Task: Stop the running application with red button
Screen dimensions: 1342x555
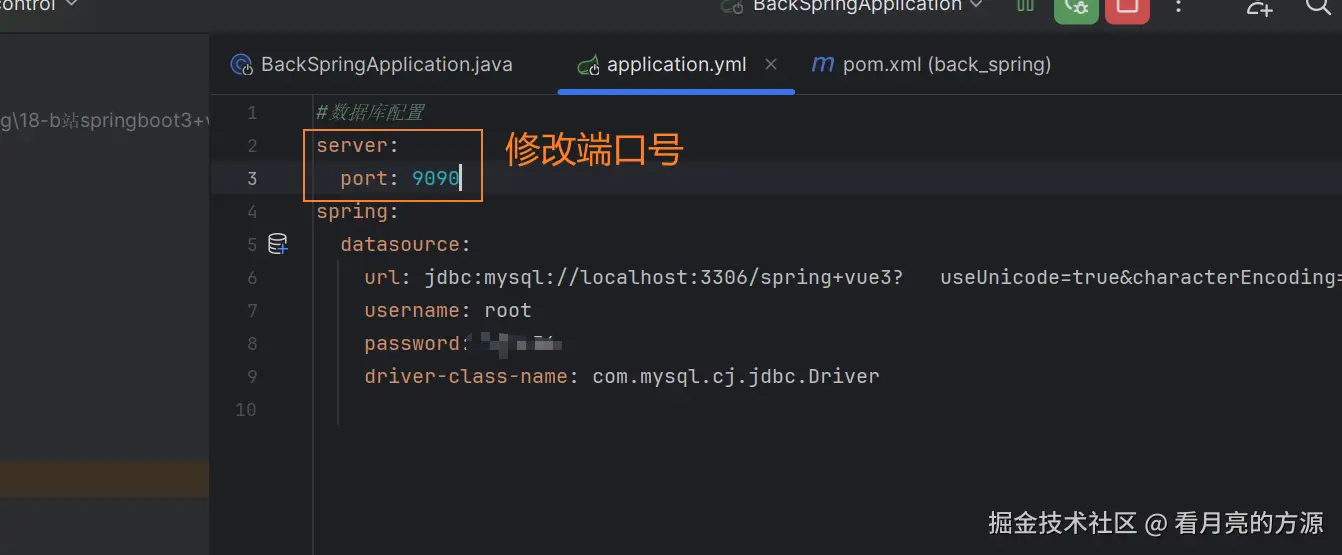Action: click(x=1127, y=8)
